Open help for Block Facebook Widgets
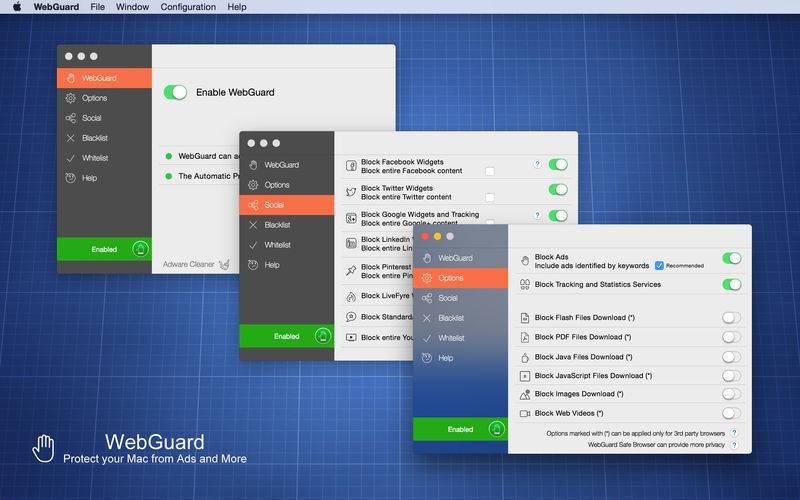Screen dimensions: 800x500 537,164
